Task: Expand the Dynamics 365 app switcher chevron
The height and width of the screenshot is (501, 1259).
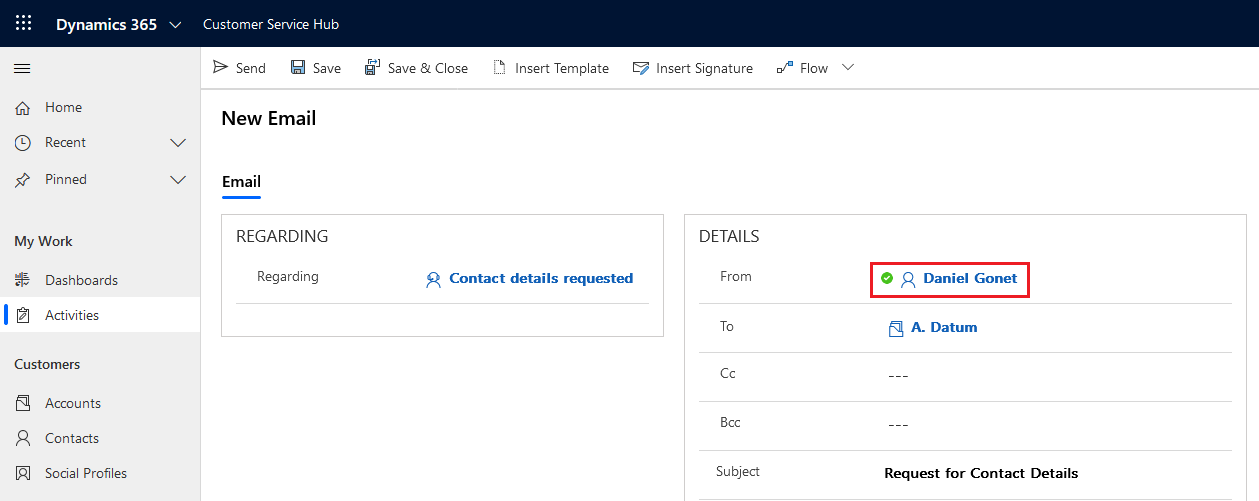Action: tap(176, 25)
